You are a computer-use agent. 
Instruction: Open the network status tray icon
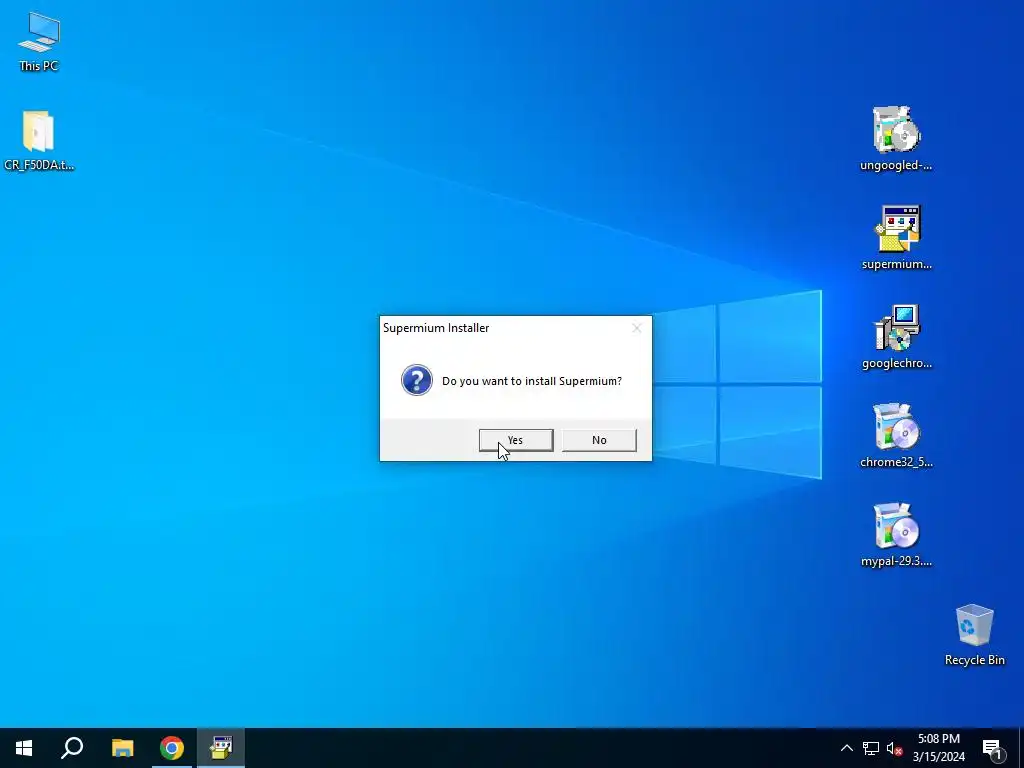pyautogui.click(x=871, y=748)
